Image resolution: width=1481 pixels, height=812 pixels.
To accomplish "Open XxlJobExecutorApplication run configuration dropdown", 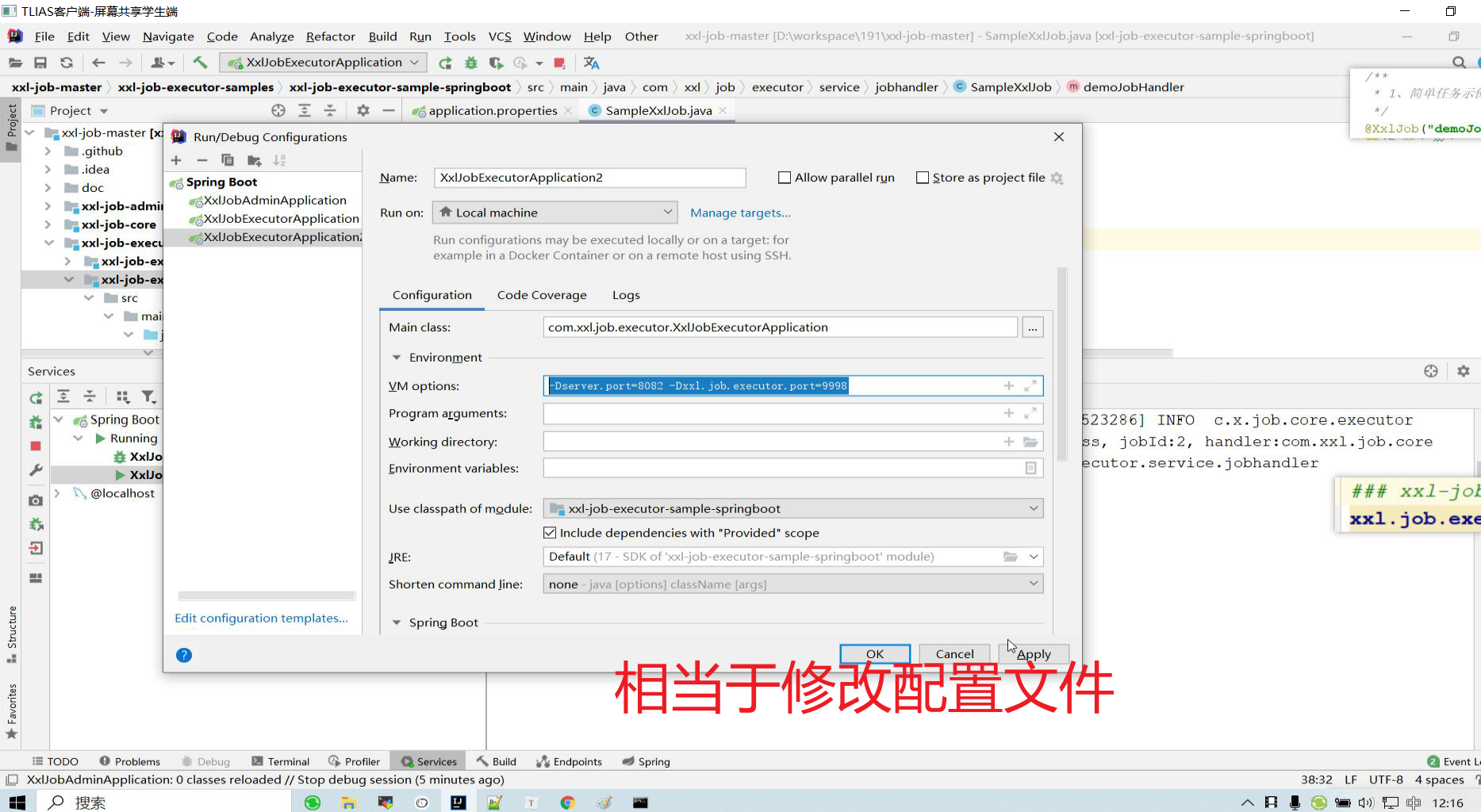I will [x=323, y=63].
